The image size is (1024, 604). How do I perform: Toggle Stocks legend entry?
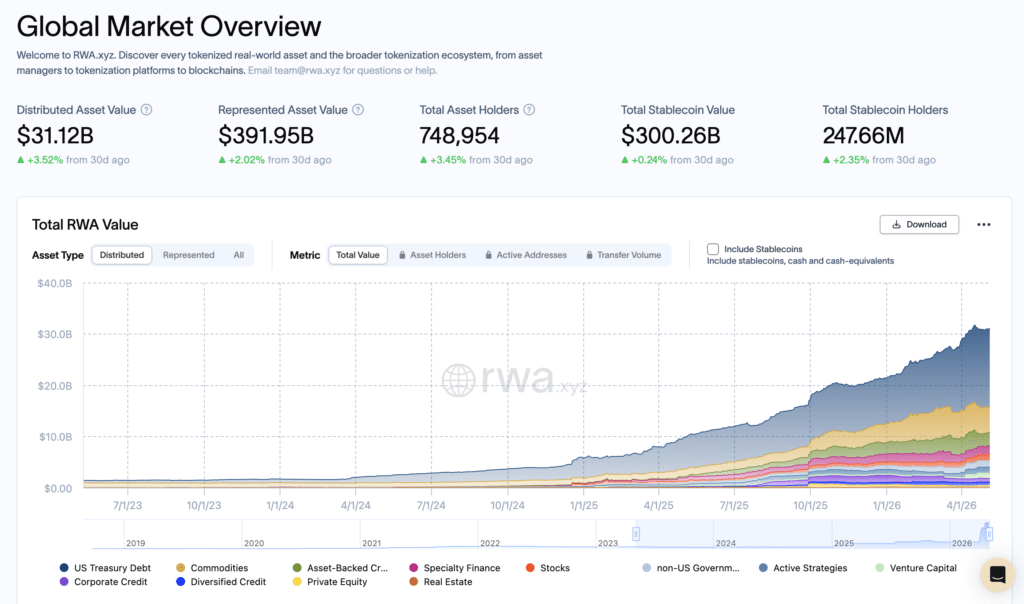click(548, 568)
